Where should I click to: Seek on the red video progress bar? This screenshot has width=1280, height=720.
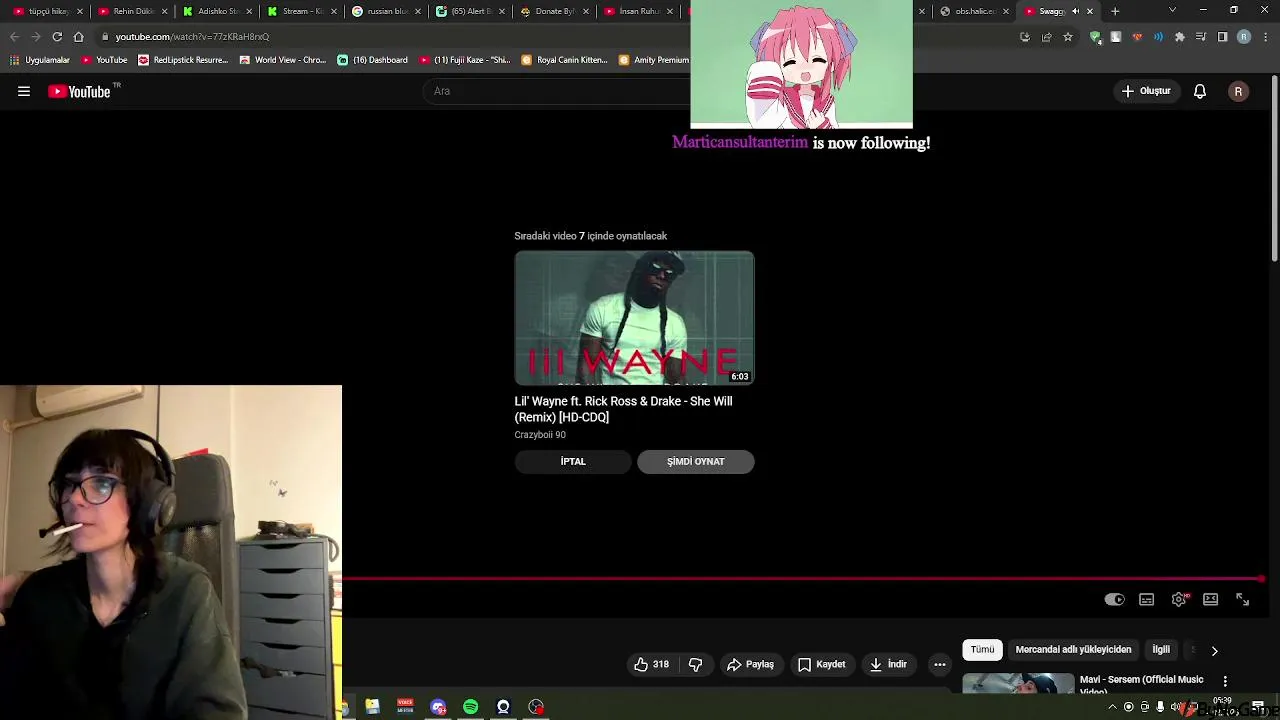tap(801, 578)
